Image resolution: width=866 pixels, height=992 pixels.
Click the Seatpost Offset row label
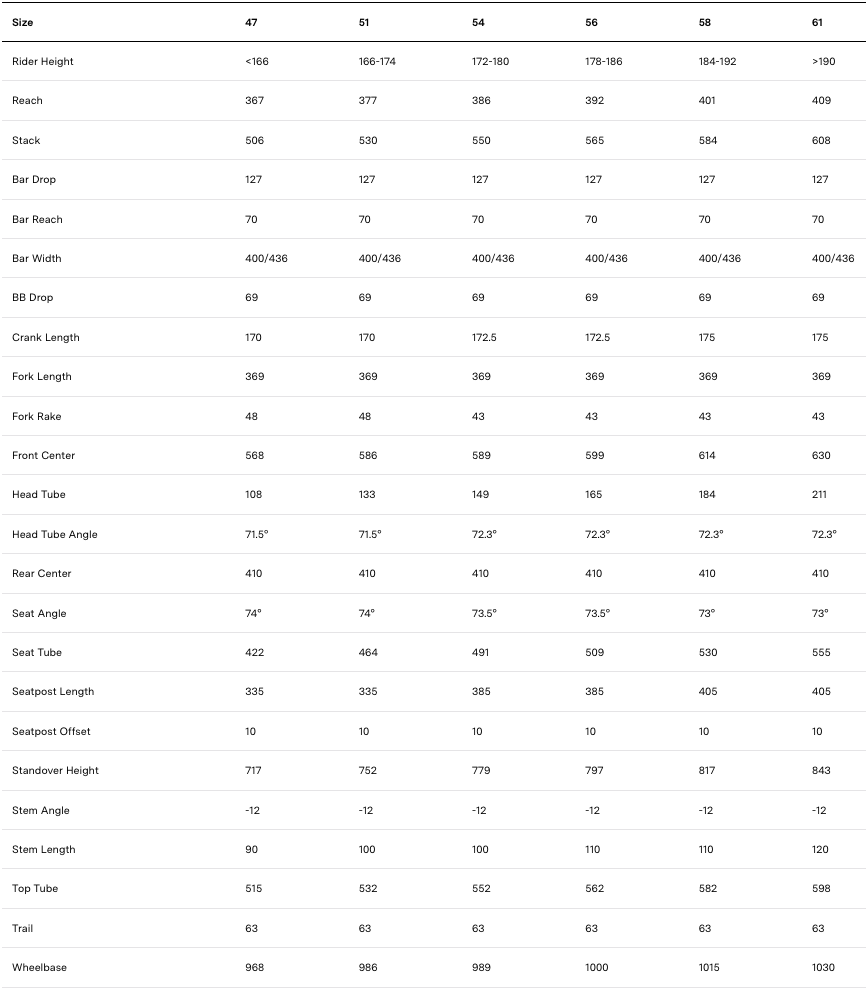pos(51,731)
